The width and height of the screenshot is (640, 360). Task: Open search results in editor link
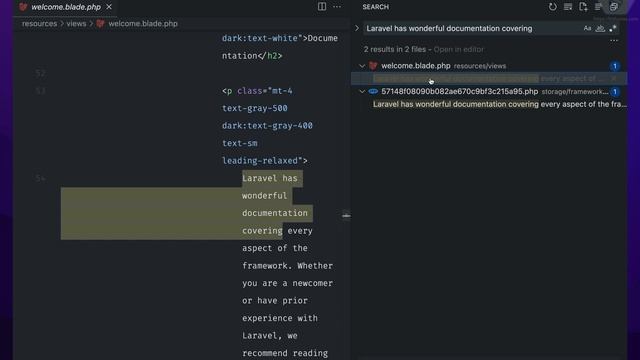pyautogui.click(x=458, y=49)
